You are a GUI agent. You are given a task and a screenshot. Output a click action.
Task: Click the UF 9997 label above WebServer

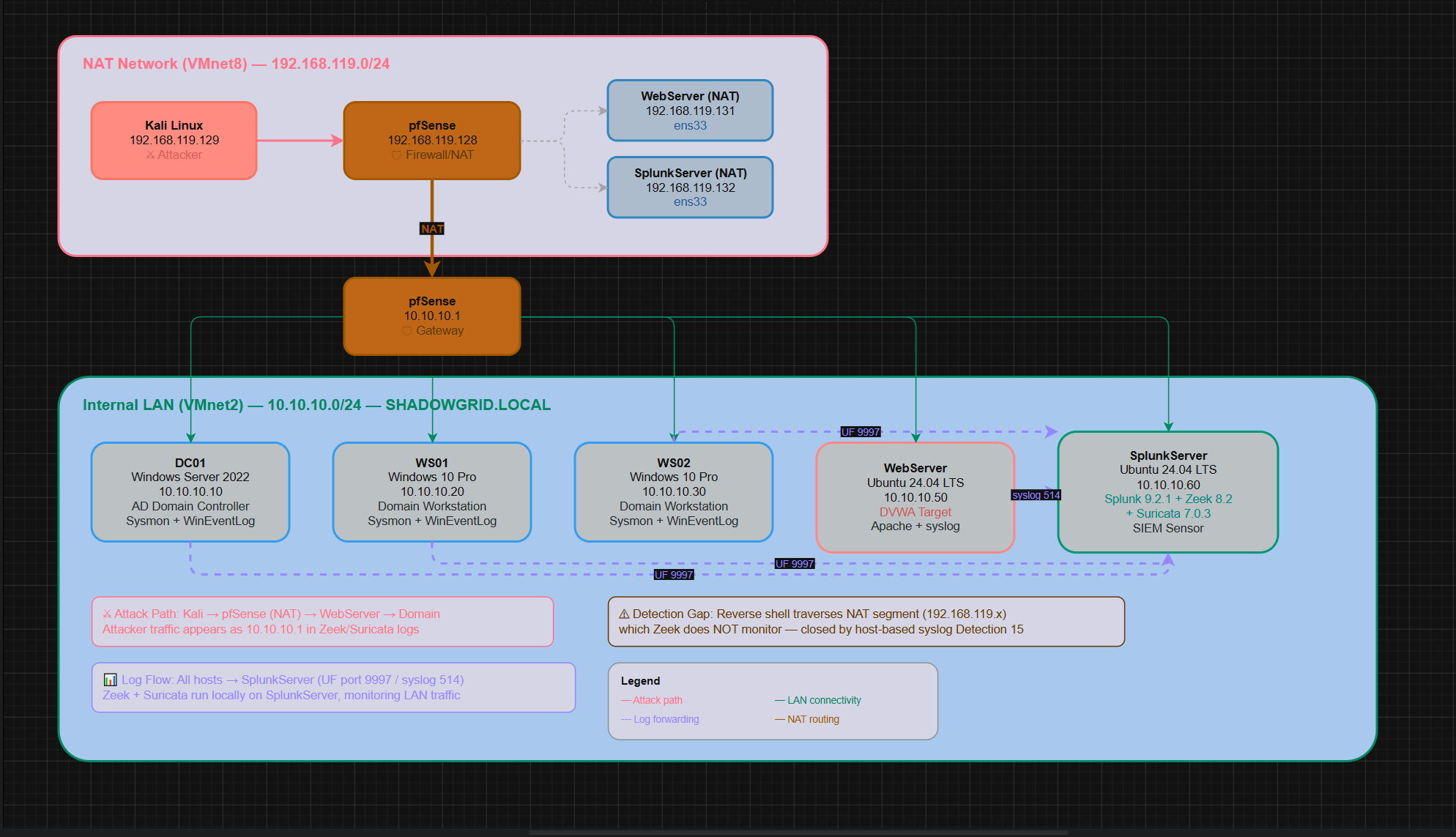(861, 432)
